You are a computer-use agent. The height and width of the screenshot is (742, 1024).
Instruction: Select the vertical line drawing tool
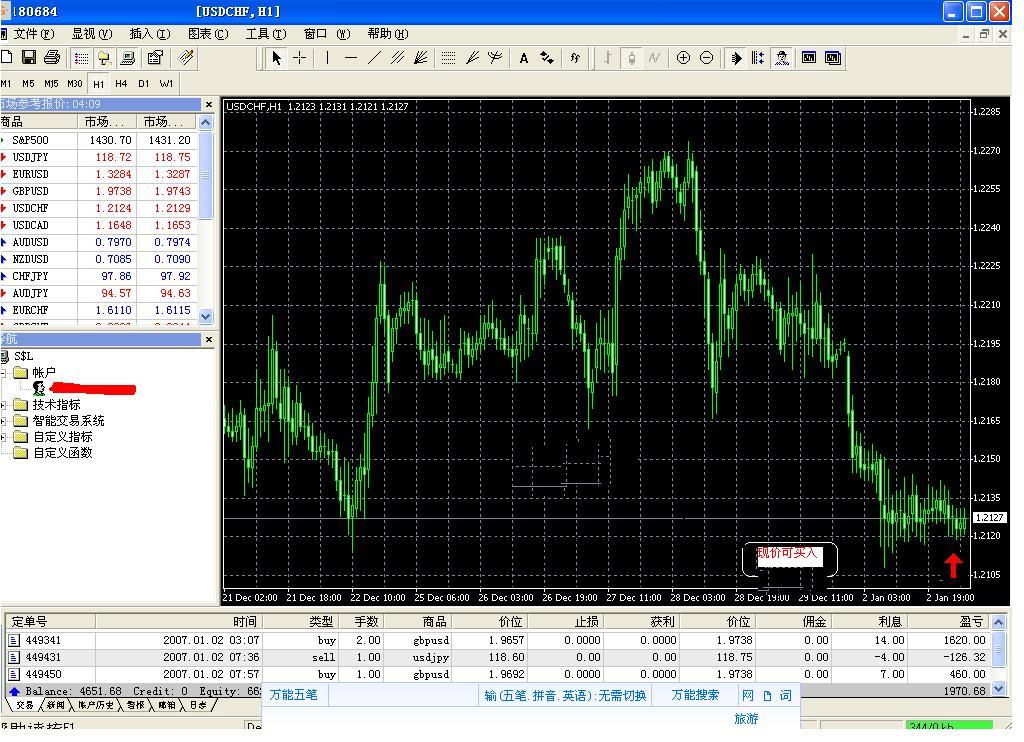point(327,58)
